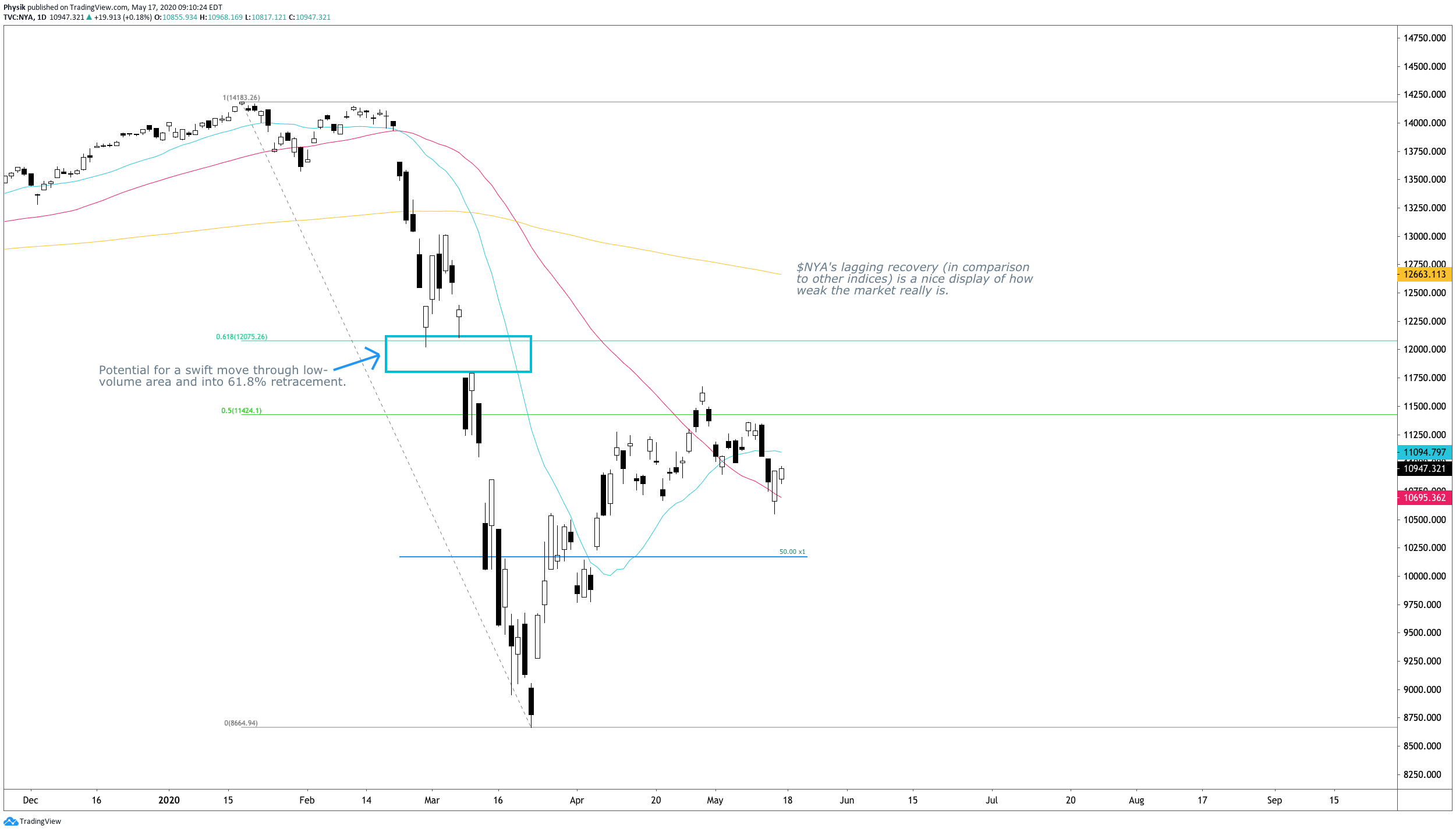The height and width of the screenshot is (832, 1456).
Task: Click the 12000.000 price axis label
Action: tap(1425, 349)
